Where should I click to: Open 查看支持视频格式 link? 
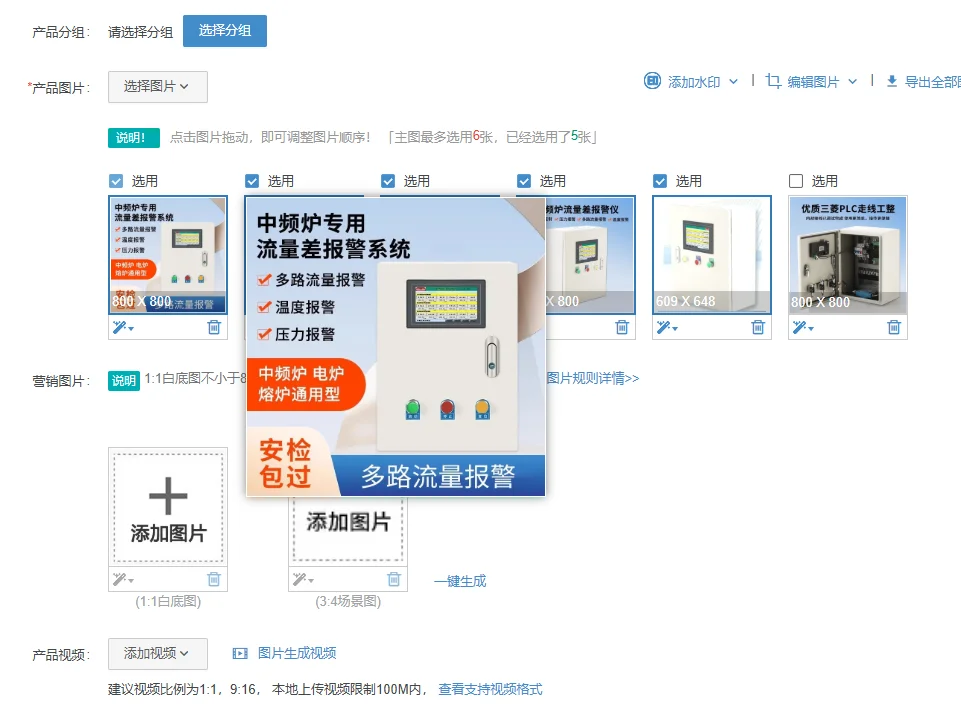[x=490, y=690]
